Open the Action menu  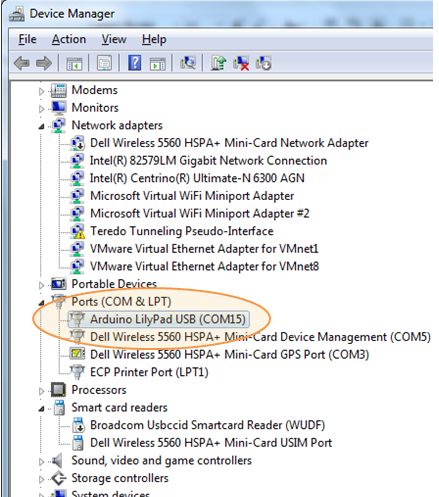click(69, 39)
